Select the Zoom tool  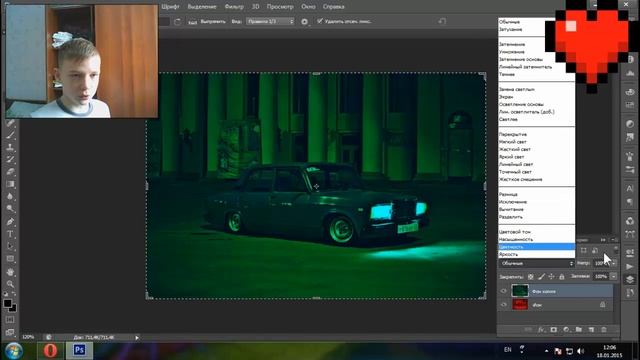pyautogui.click(x=10, y=284)
